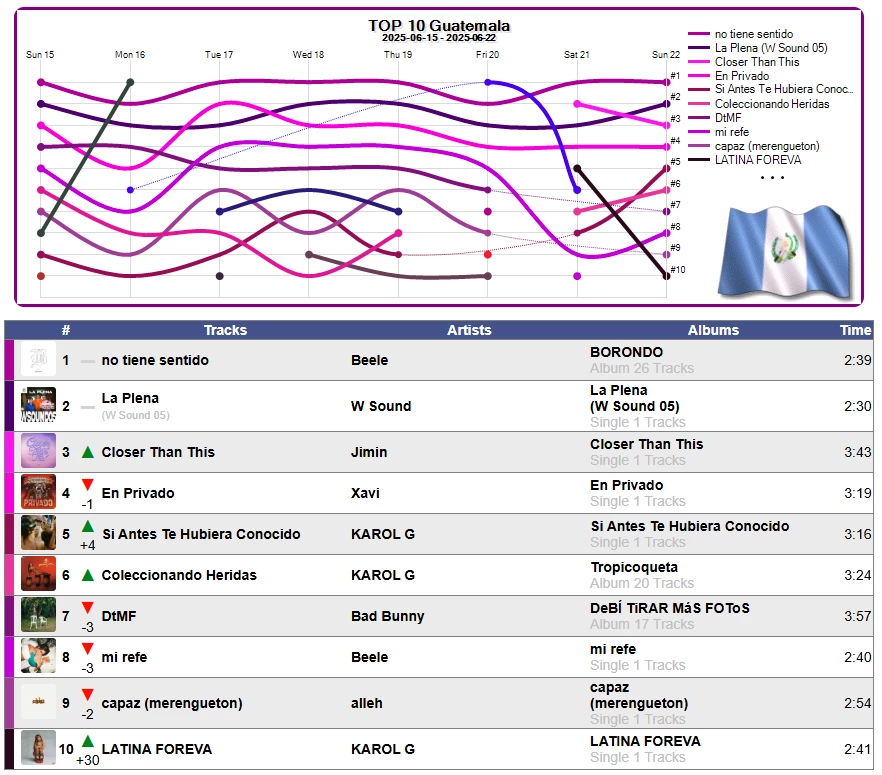
Task: Click the BORONDO album name
Action: coord(626,352)
